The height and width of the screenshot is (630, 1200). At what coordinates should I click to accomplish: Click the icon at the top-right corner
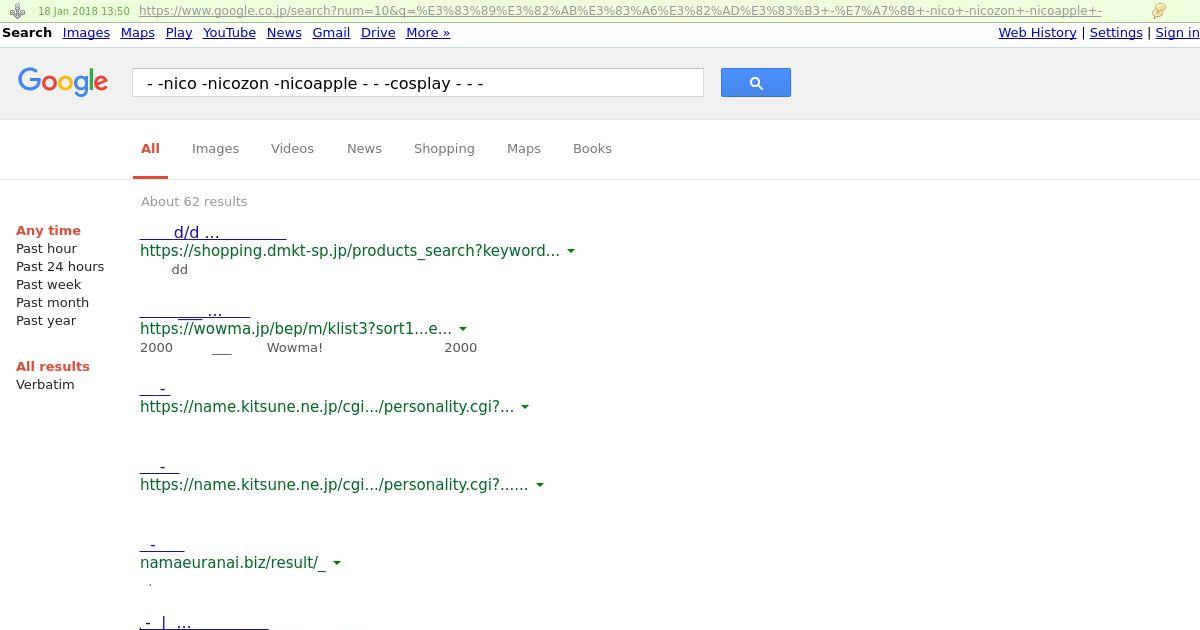pos(1159,11)
